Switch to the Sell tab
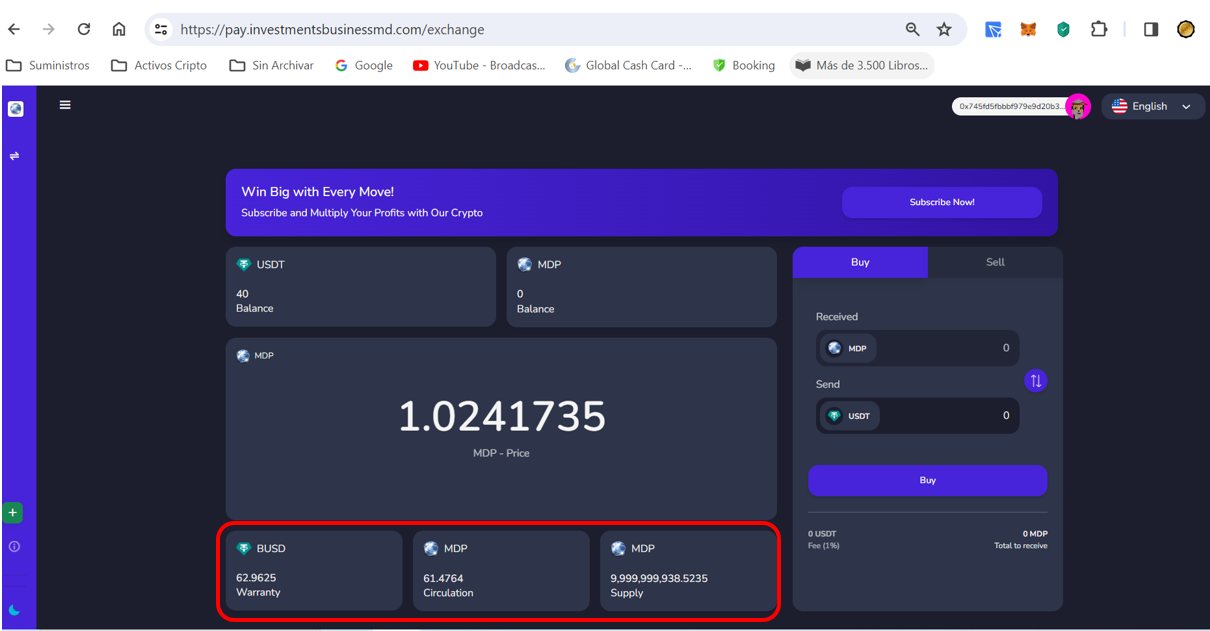The height and width of the screenshot is (631, 1210). coord(995,262)
